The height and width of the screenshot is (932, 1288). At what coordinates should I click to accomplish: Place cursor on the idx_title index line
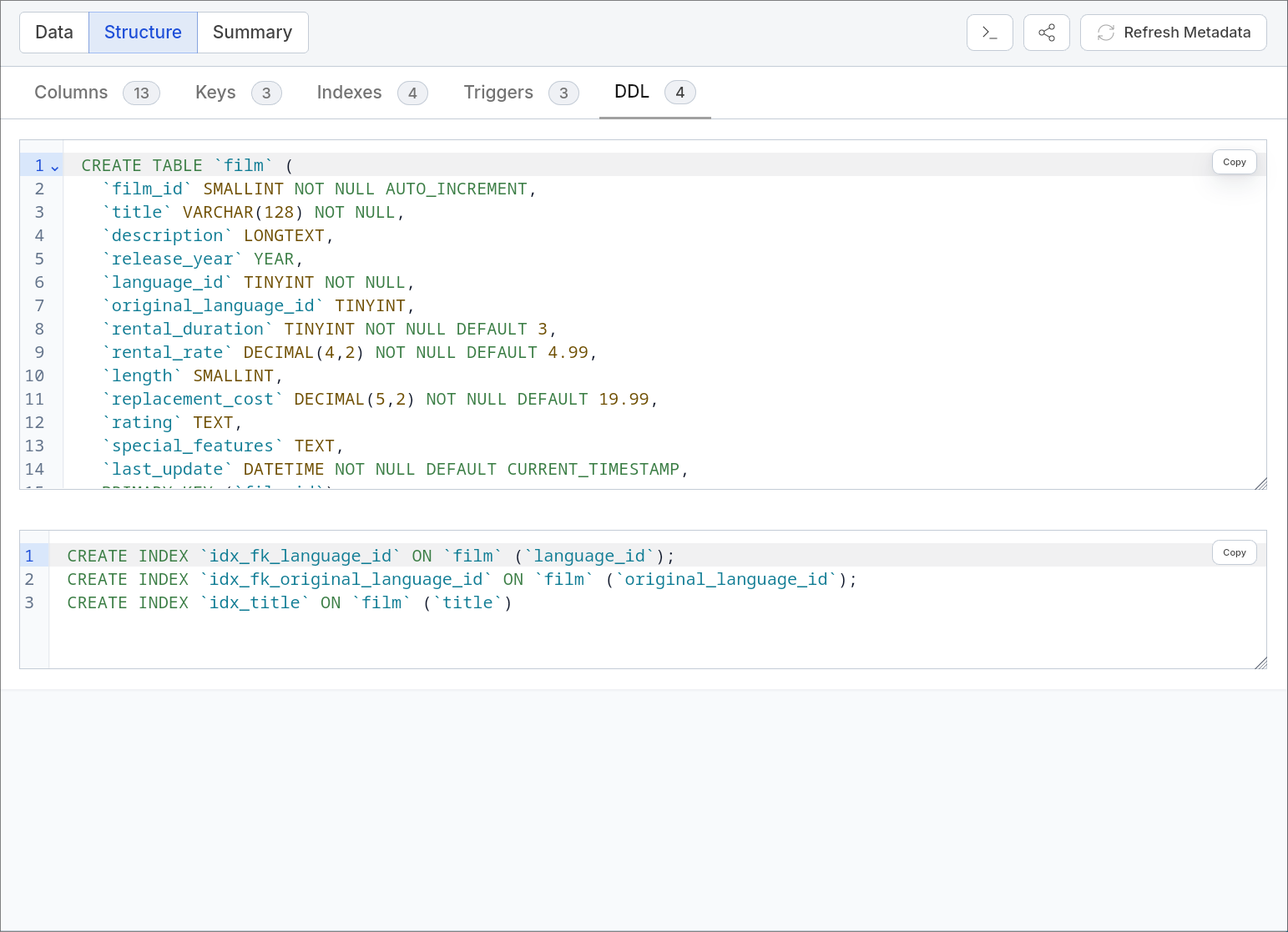point(289,602)
